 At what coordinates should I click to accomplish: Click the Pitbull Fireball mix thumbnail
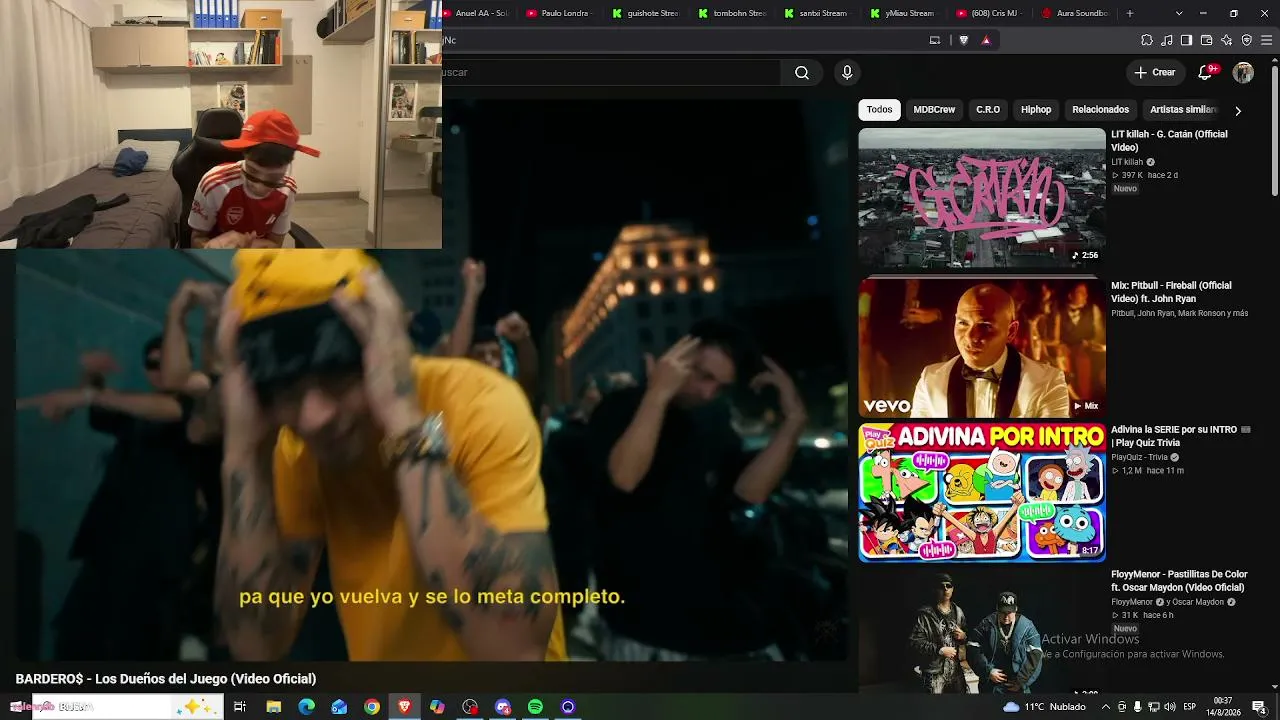click(x=982, y=348)
